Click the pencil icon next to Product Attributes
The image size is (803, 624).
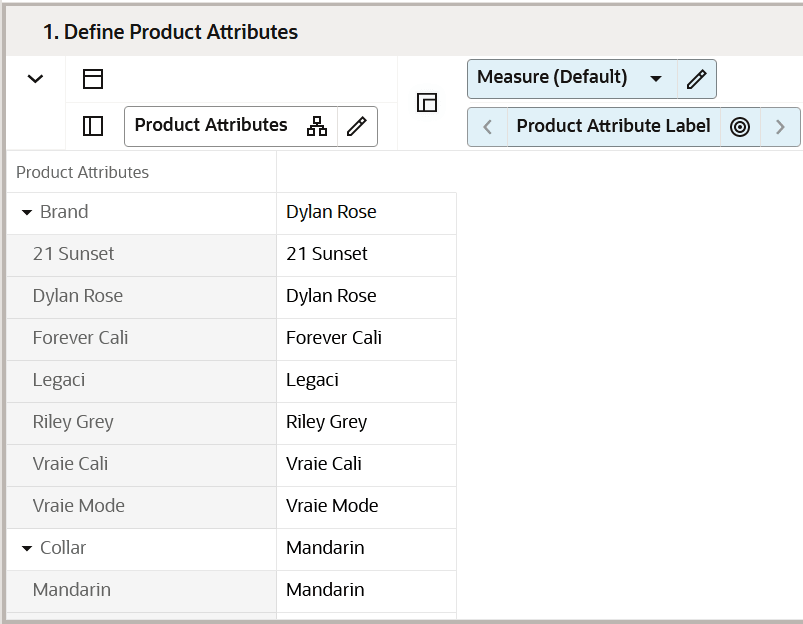point(357,126)
